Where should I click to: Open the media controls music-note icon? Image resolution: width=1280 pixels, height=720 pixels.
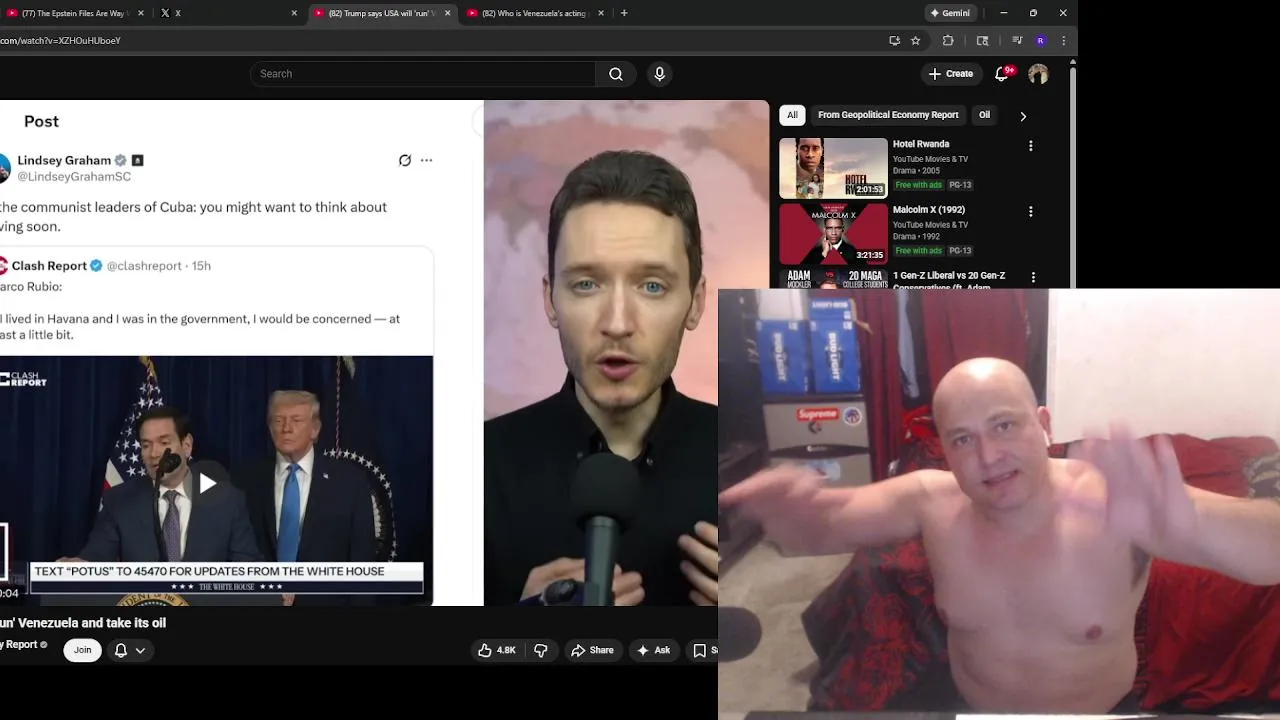1017,41
